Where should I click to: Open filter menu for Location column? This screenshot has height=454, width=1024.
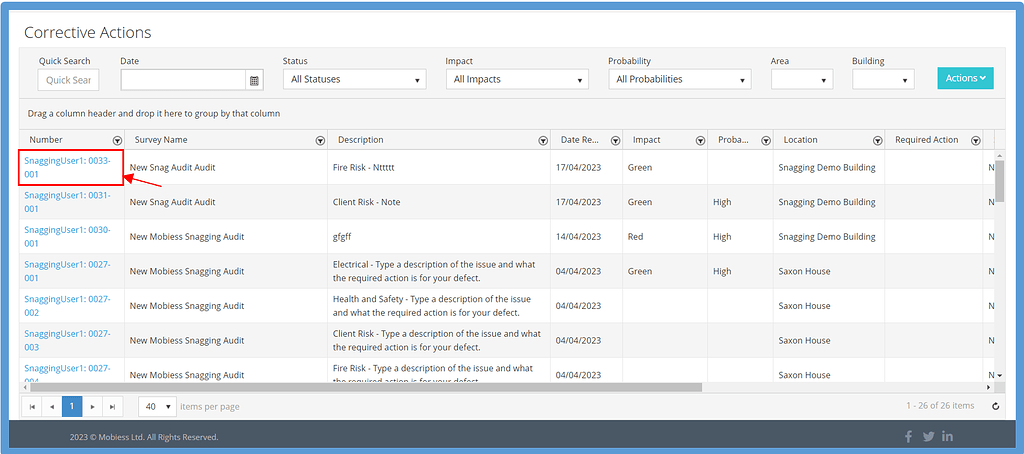[878, 140]
